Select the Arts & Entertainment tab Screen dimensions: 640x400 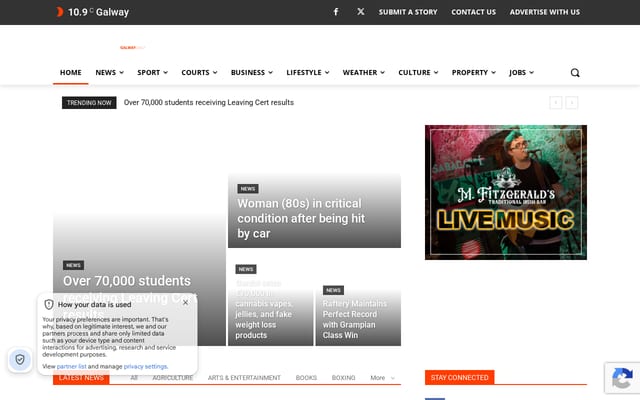click(244, 378)
